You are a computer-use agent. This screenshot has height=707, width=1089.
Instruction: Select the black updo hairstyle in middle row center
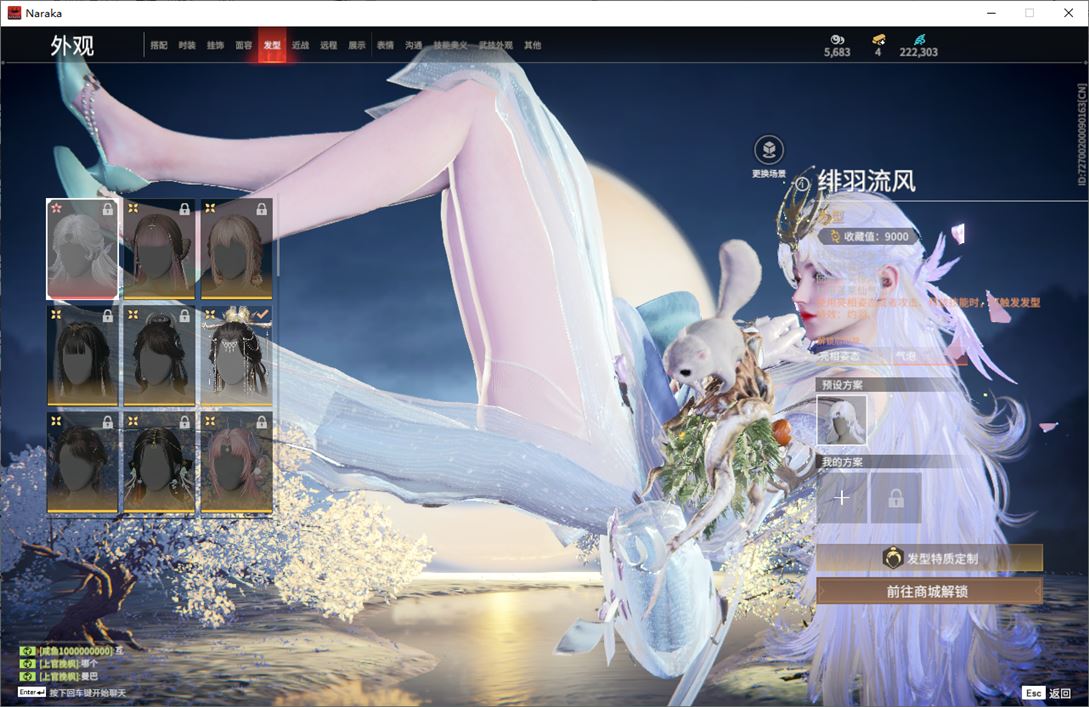coord(159,356)
